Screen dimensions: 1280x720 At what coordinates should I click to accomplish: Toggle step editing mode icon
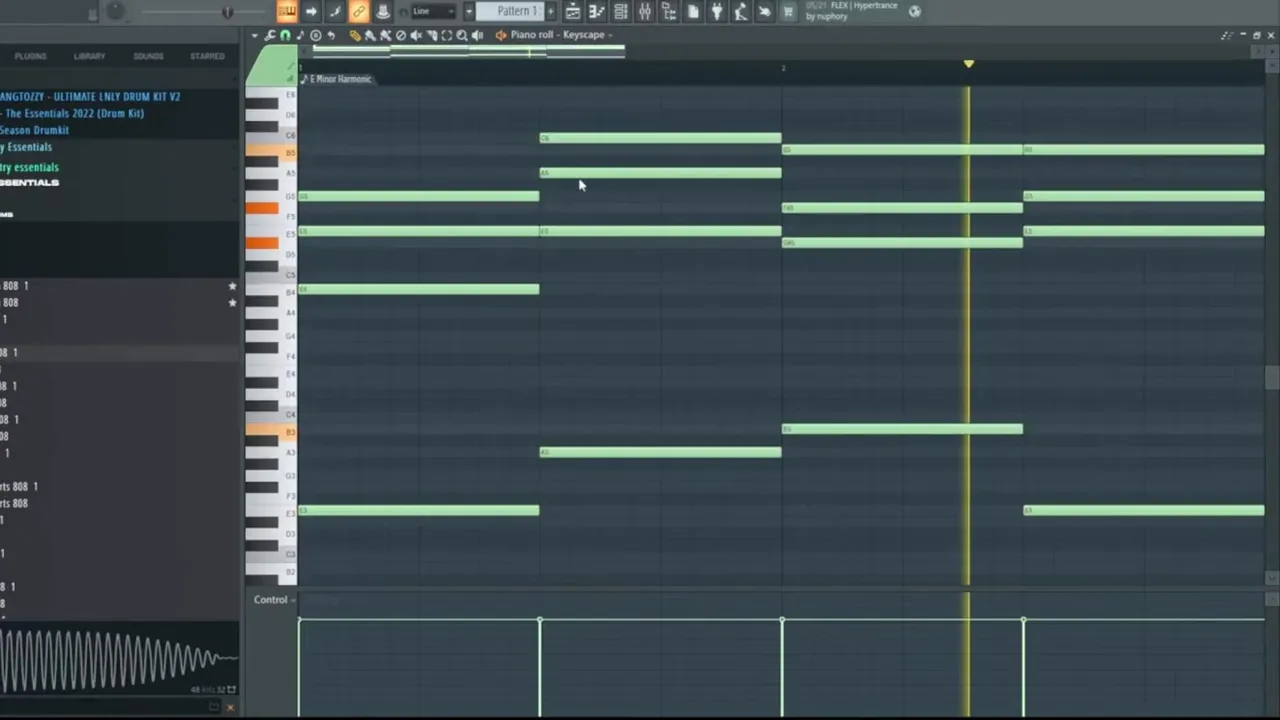(335, 11)
